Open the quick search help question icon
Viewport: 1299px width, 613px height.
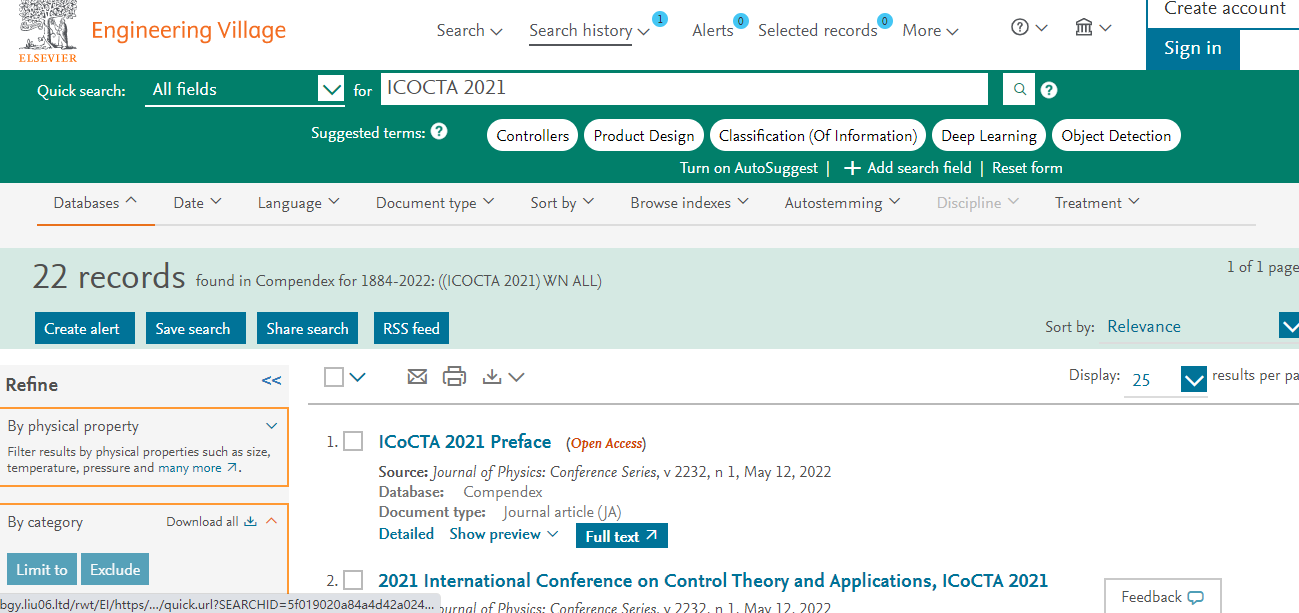[1048, 90]
